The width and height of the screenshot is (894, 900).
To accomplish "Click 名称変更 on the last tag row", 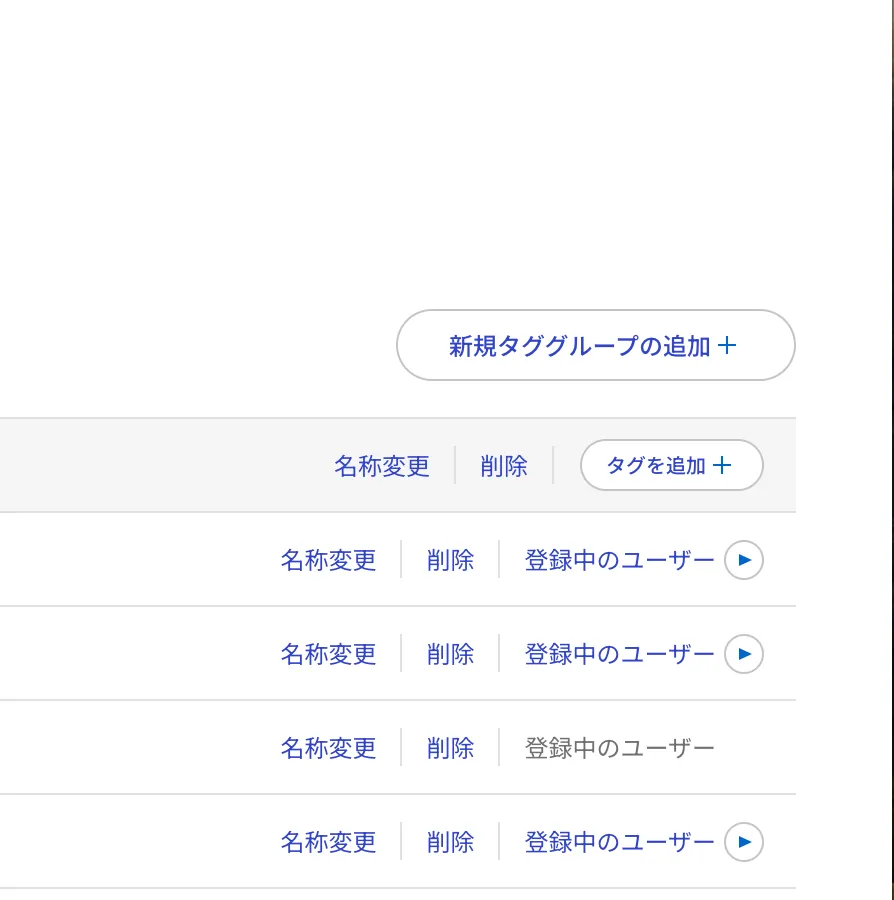I will 328,842.
